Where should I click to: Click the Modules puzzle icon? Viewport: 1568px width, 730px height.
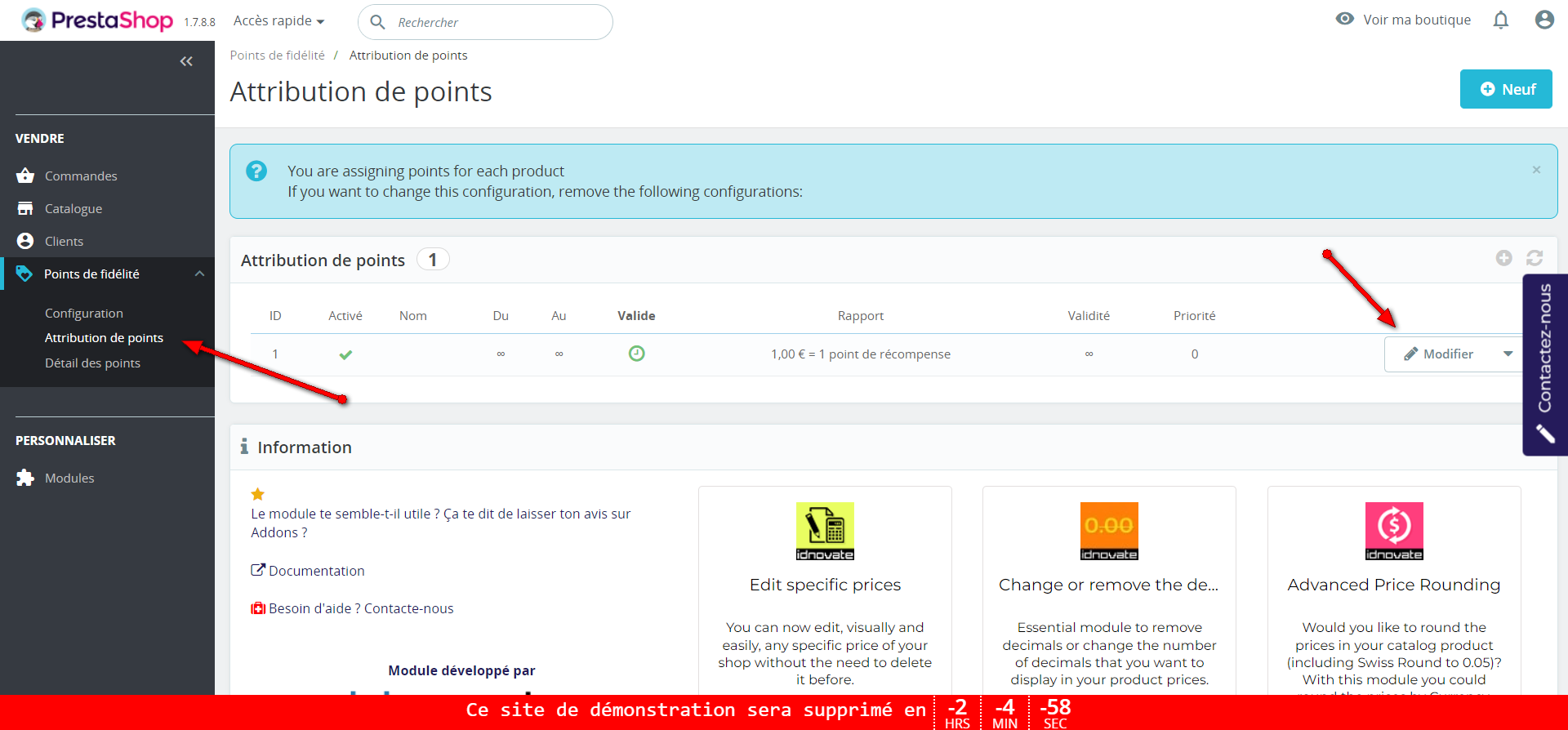tap(25, 478)
